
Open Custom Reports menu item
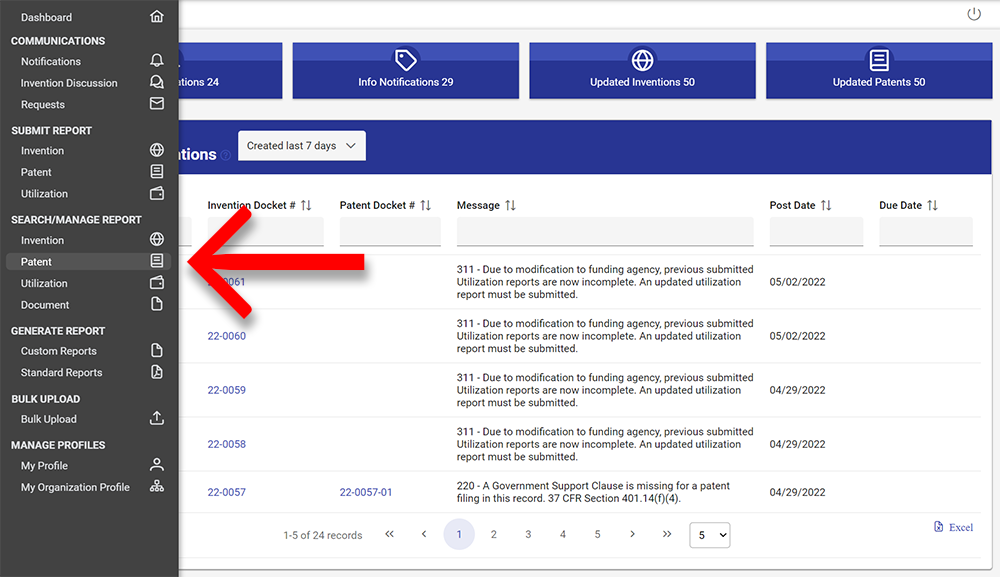coord(59,351)
